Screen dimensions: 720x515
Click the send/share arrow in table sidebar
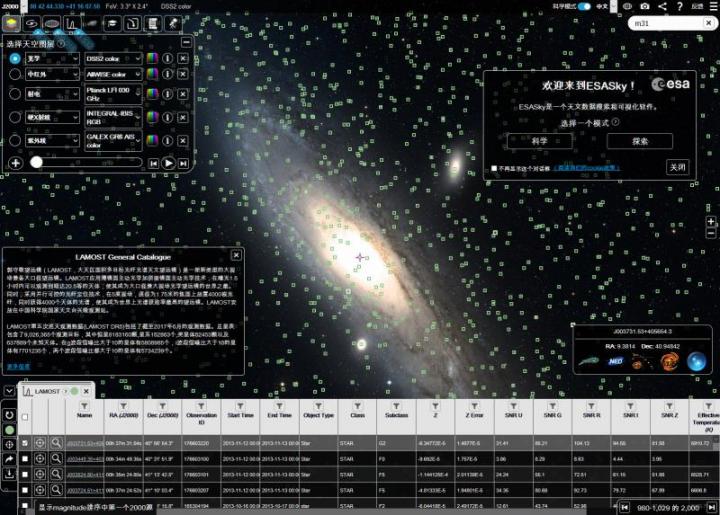click(9, 459)
